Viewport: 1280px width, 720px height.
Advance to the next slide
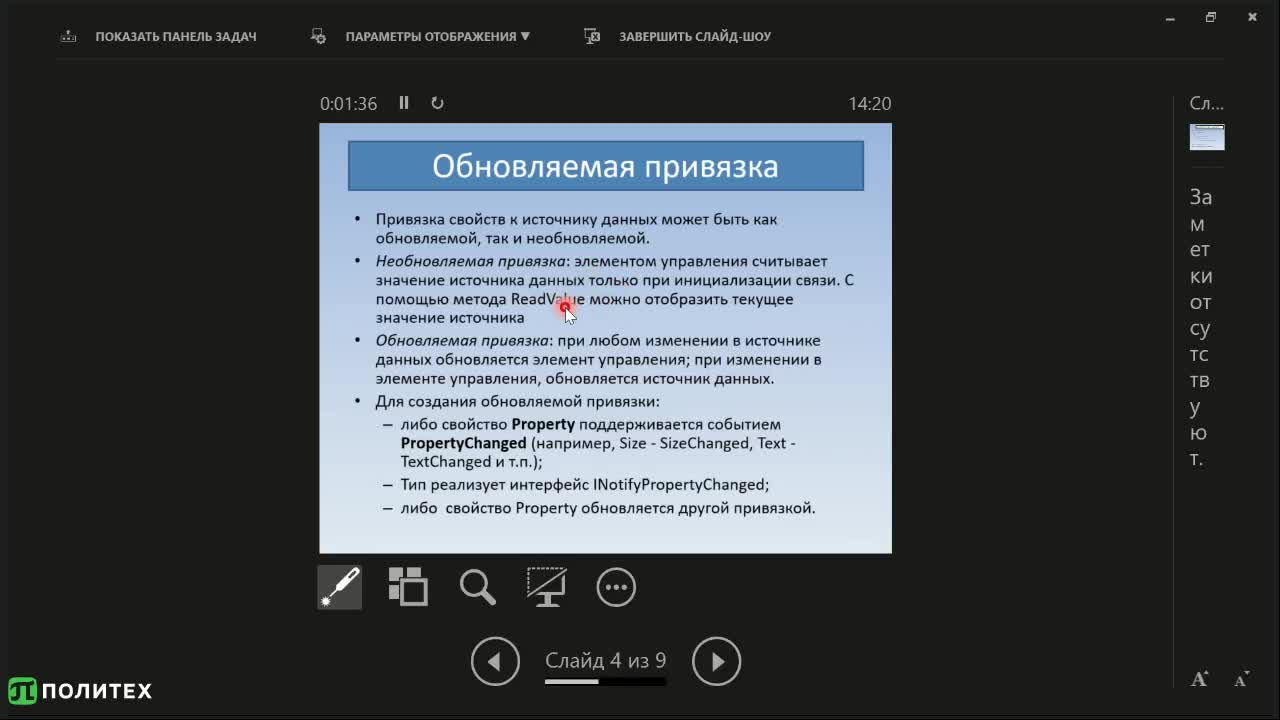tap(716, 661)
